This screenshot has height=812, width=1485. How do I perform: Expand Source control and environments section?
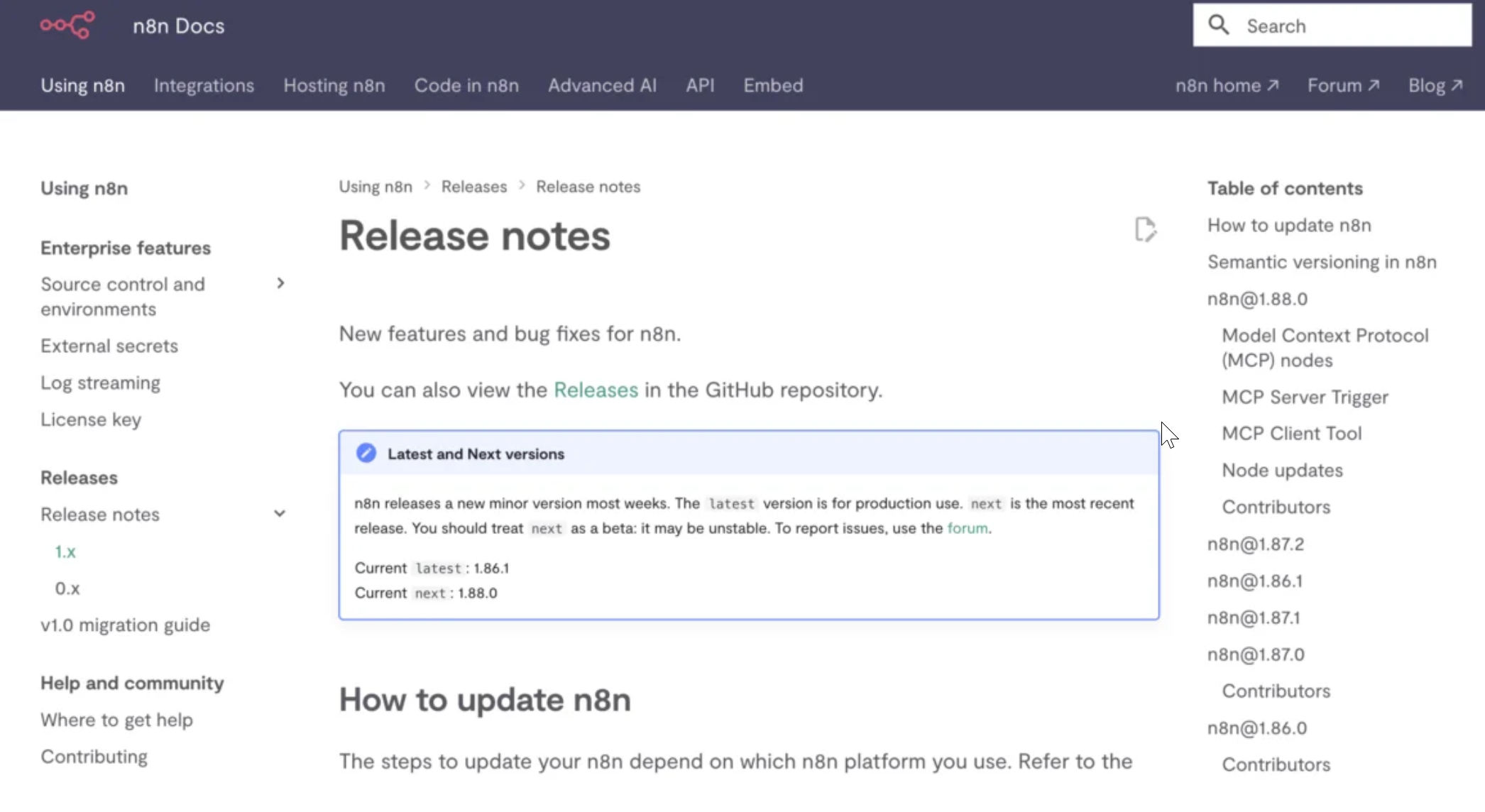(x=280, y=283)
